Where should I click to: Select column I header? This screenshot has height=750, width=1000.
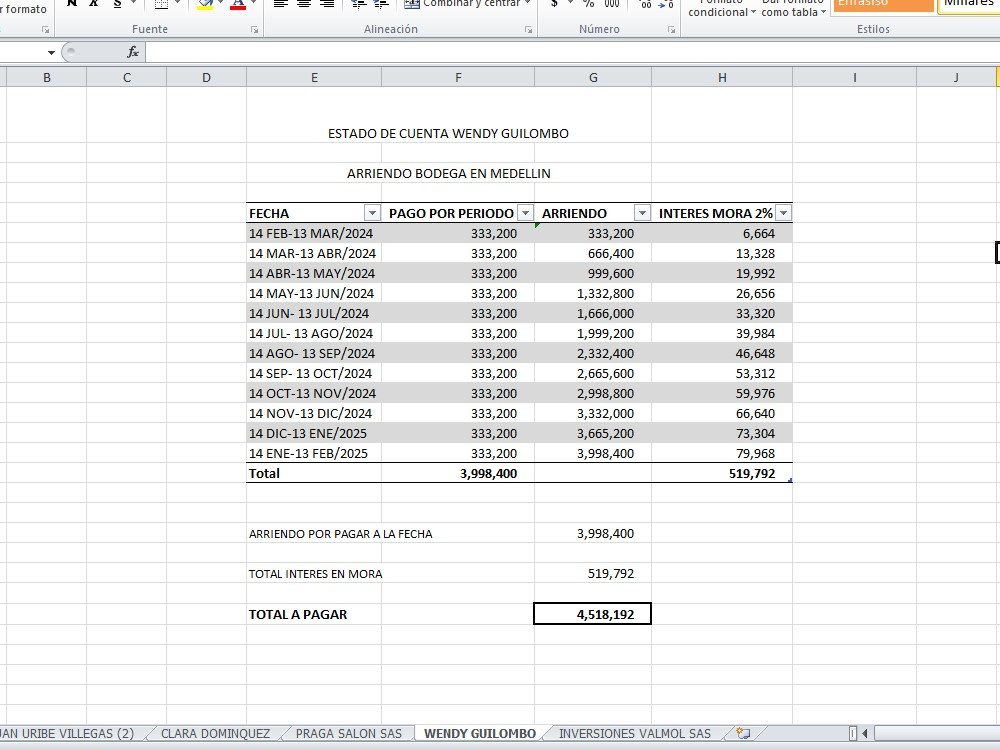tap(855, 77)
